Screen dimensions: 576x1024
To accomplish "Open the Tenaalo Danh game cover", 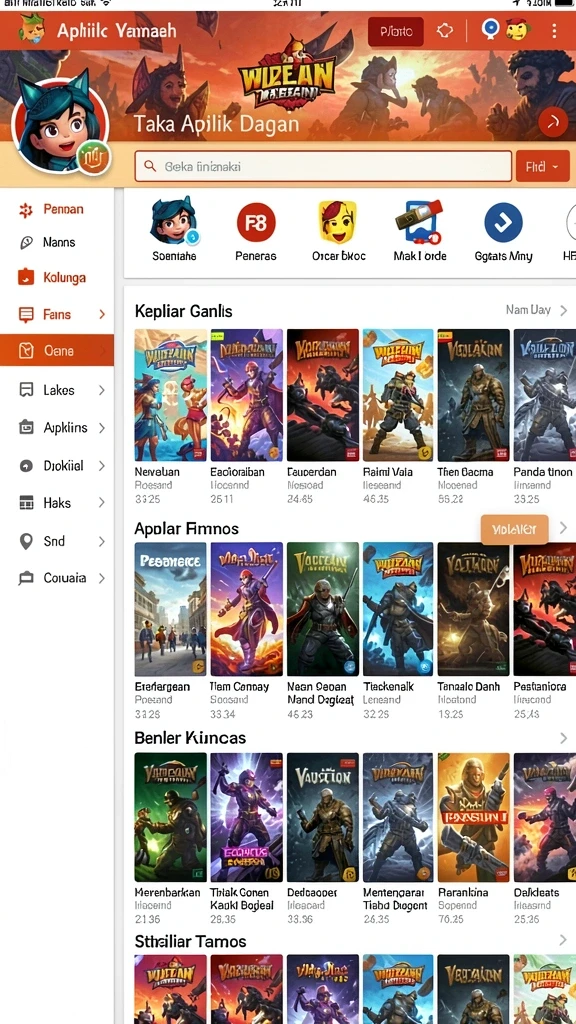I will (473, 609).
